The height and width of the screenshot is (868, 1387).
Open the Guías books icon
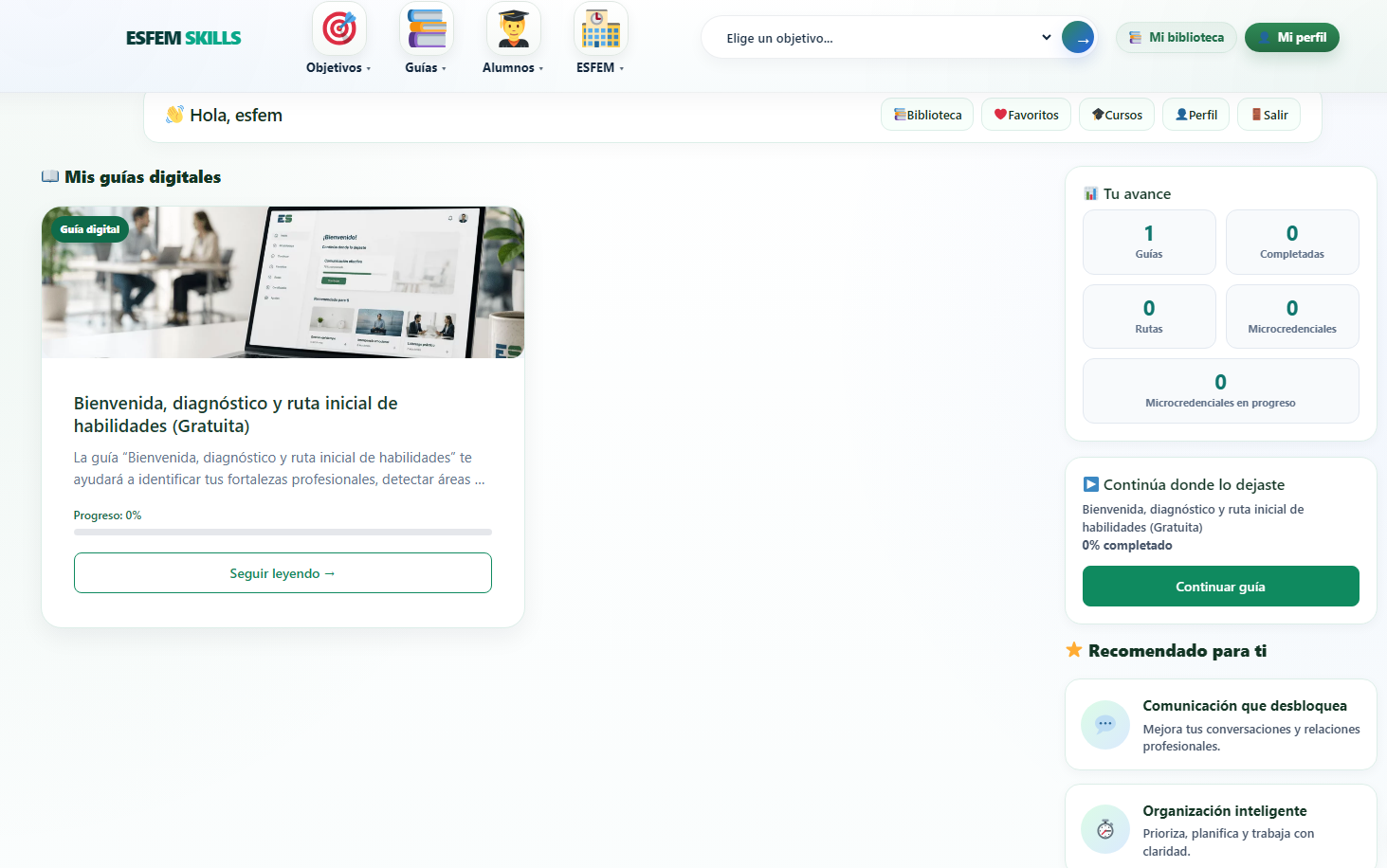pyautogui.click(x=427, y=28)
